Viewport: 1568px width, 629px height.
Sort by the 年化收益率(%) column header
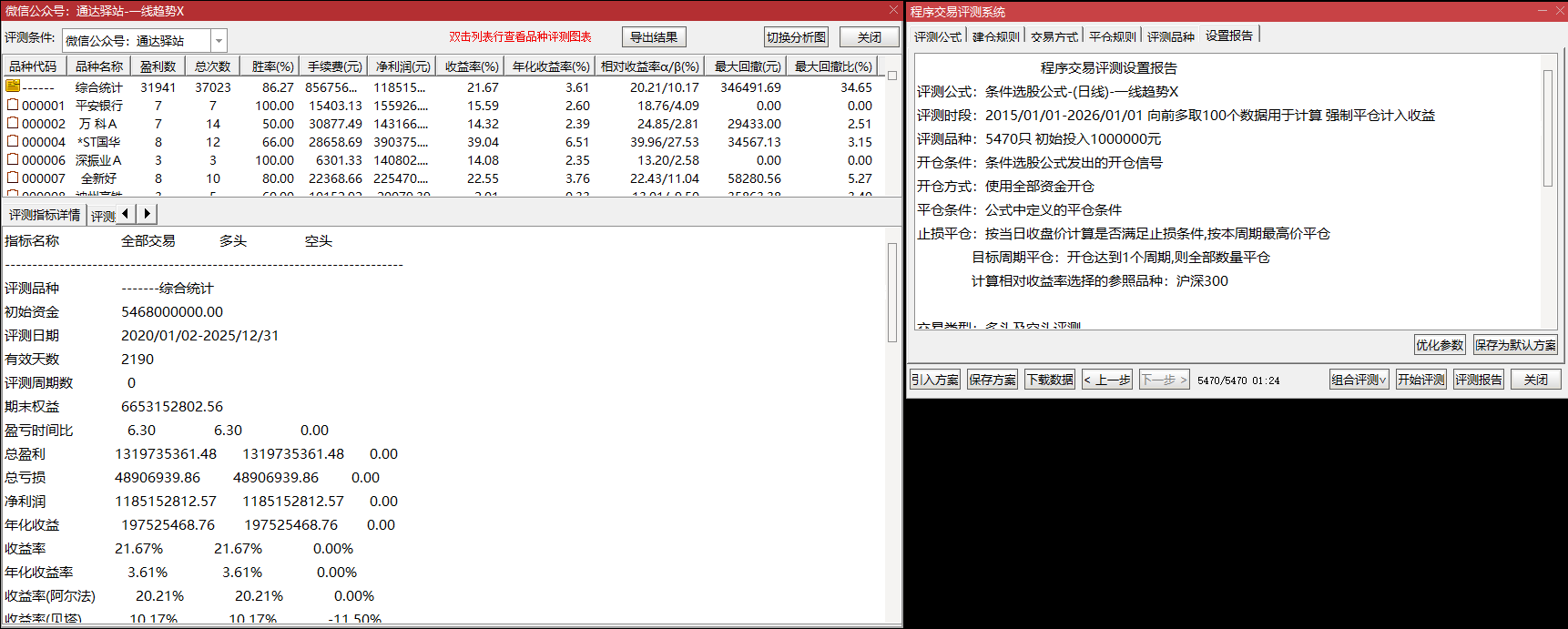[550, 66]
